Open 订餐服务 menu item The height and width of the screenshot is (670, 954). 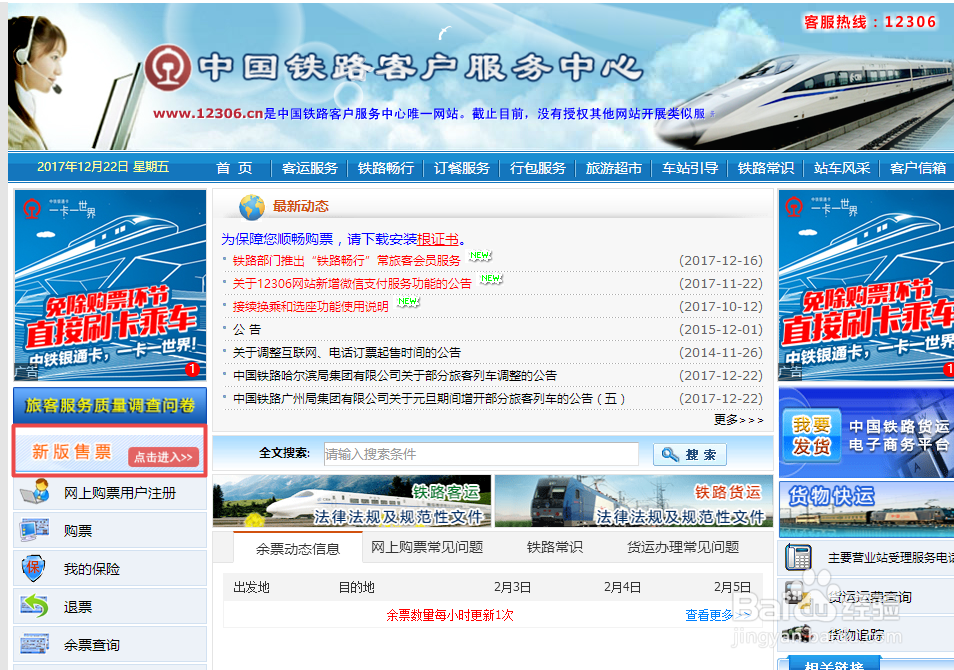[x=462, y=168]
